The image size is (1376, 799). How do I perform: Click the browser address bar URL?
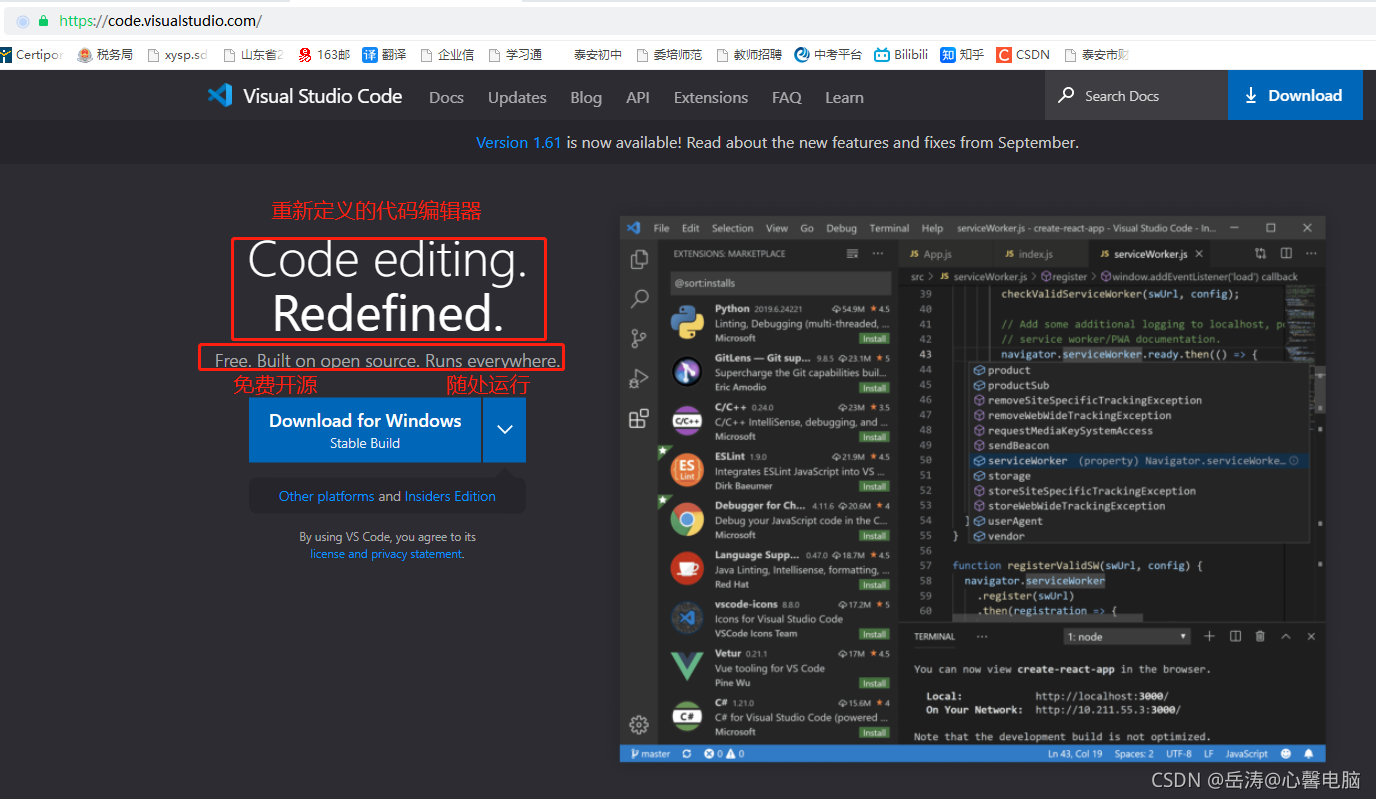pos(160,20)
